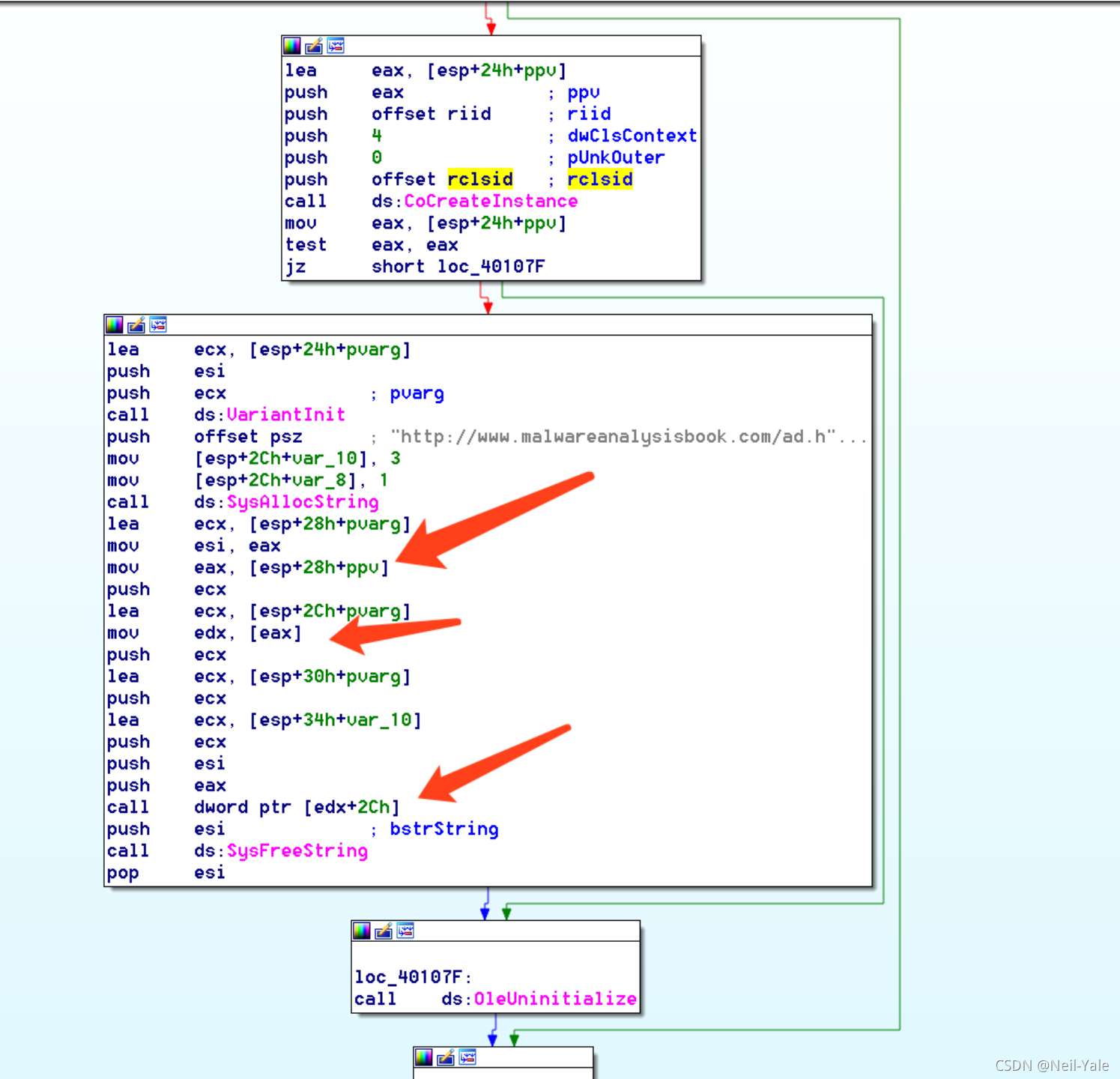Select the bstrString comment

click(x=444, y=829)
